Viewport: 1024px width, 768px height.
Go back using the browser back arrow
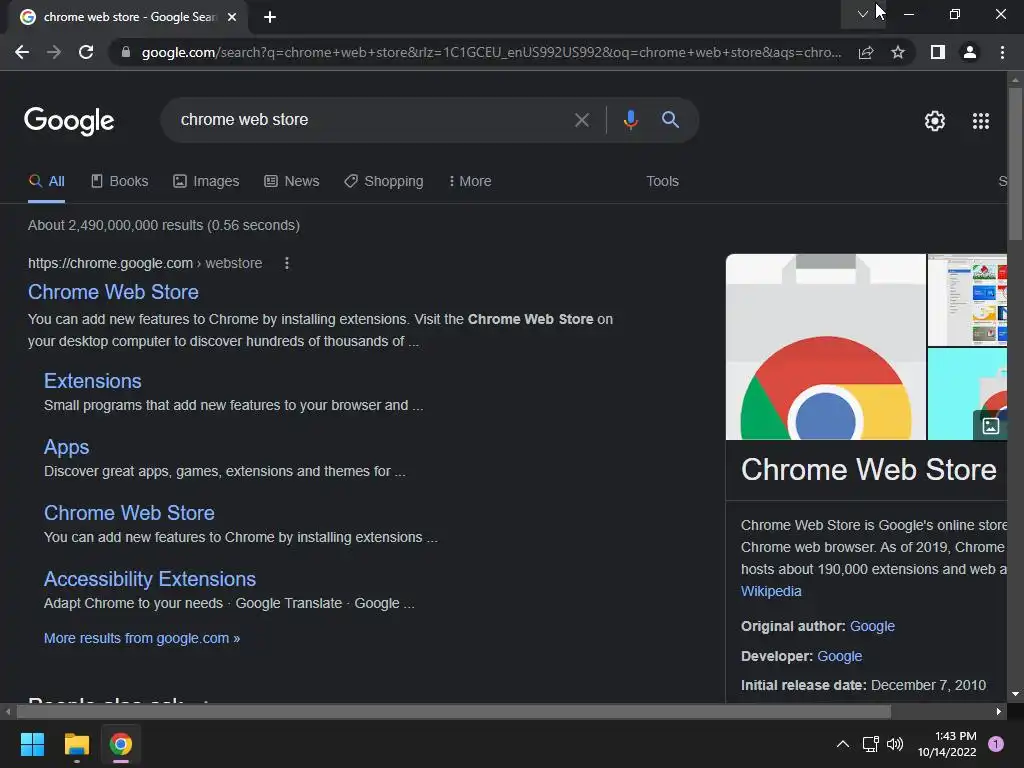pos(22,52)
